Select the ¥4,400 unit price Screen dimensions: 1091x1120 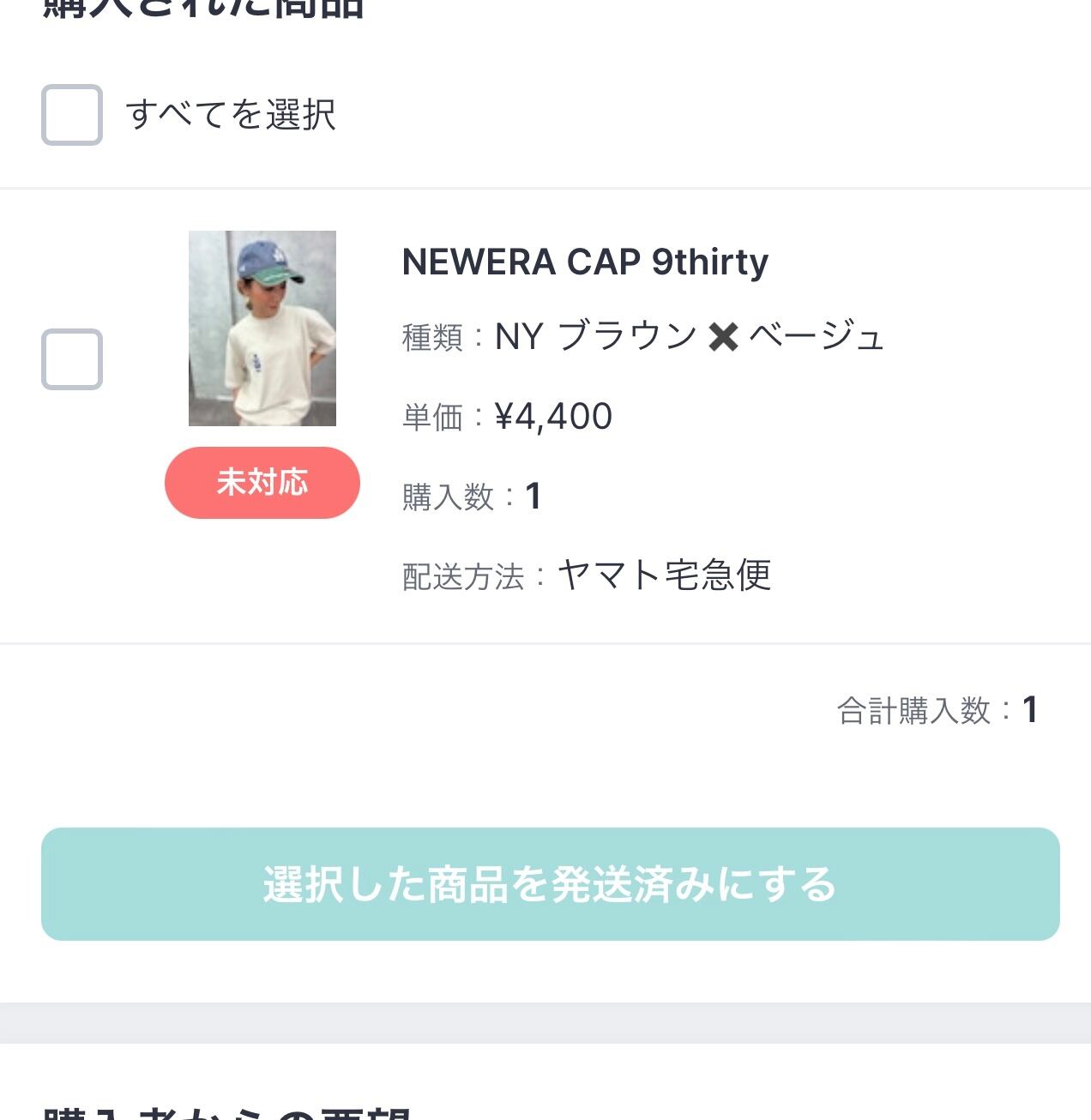554,417
